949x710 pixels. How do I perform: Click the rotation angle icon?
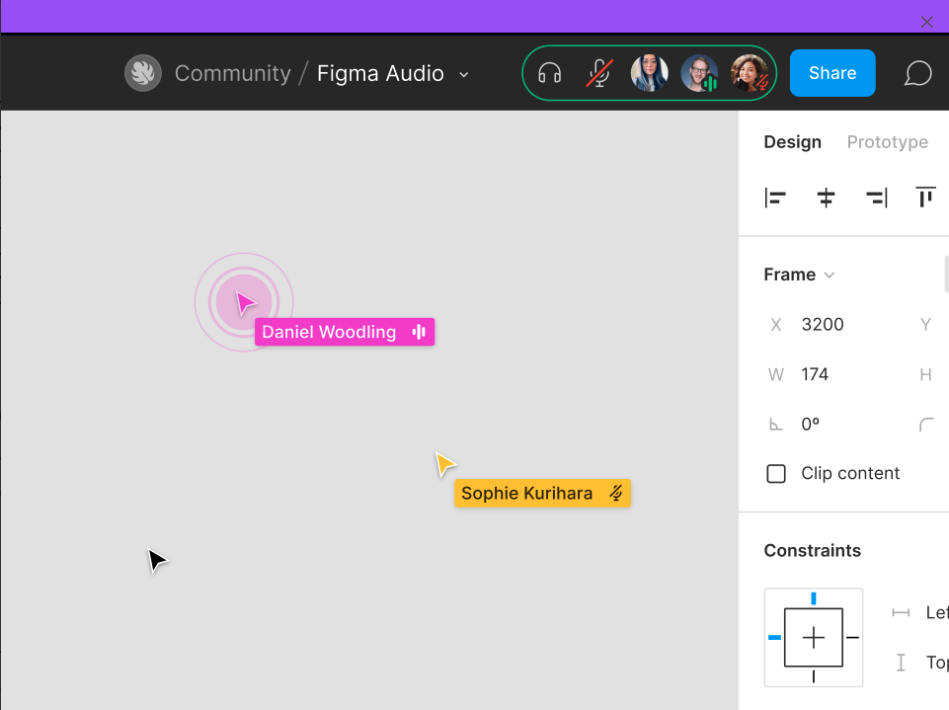coord(775,424)
